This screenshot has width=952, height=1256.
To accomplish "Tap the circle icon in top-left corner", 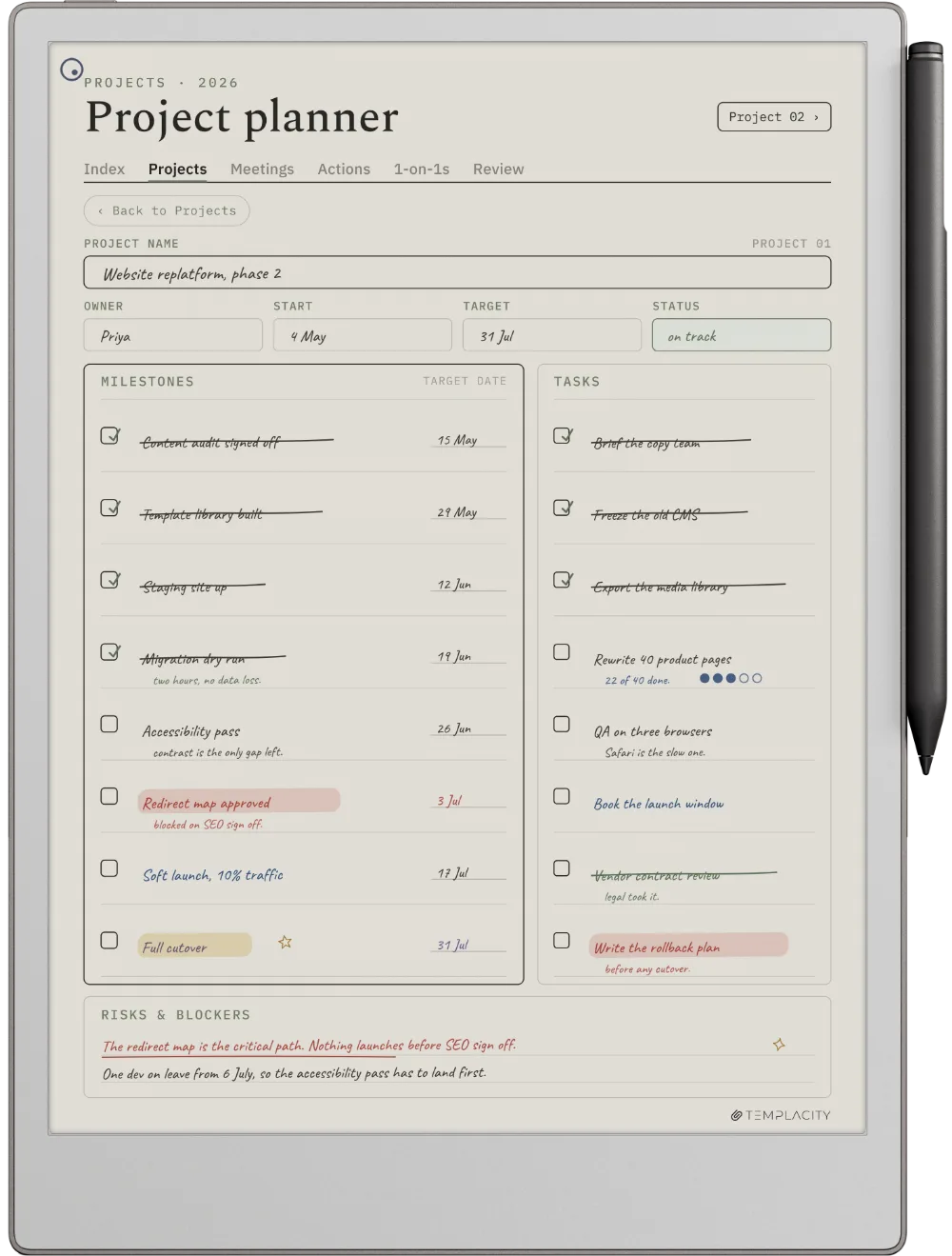I will point(71,70).
